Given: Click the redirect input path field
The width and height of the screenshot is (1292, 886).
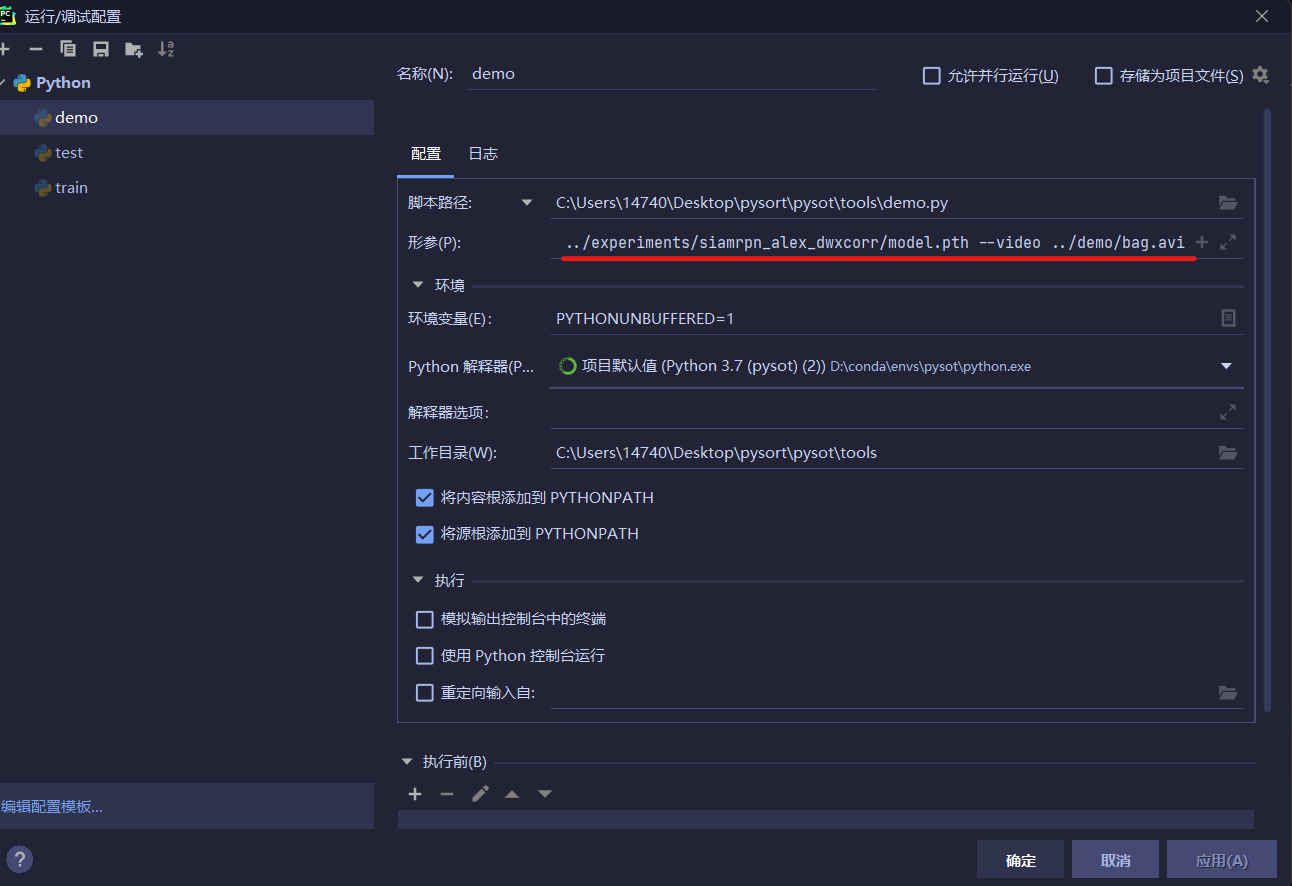Looking at the screenshot, I should [883, 692].
